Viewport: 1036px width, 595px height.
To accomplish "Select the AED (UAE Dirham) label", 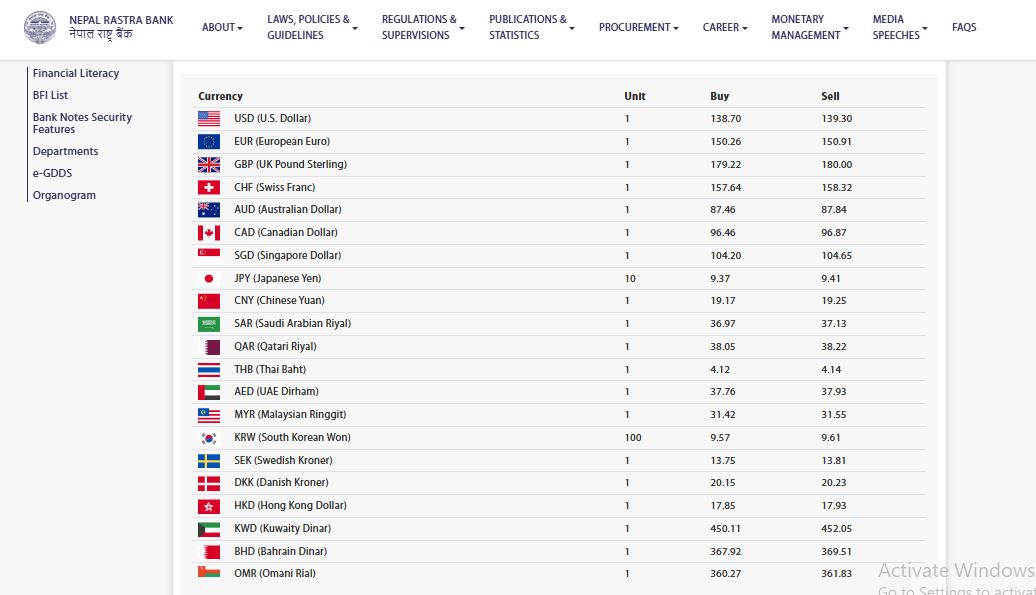I will tap(276, 392).
